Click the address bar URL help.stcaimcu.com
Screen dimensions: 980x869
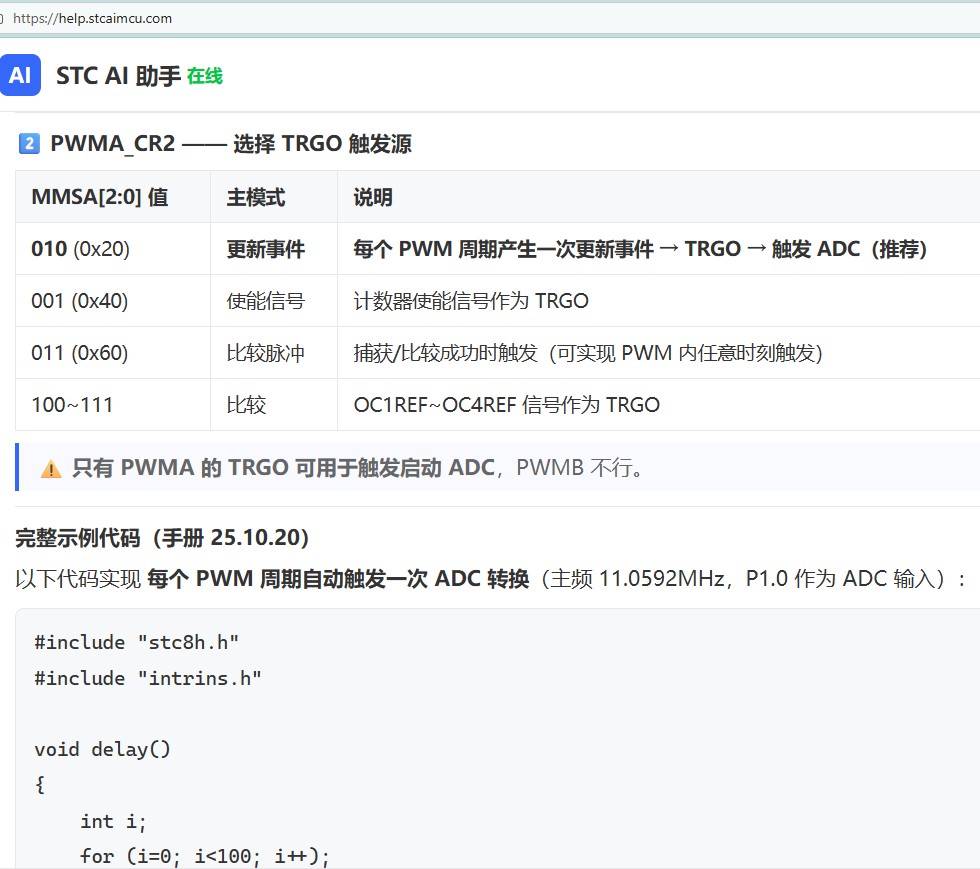(92, 18)
